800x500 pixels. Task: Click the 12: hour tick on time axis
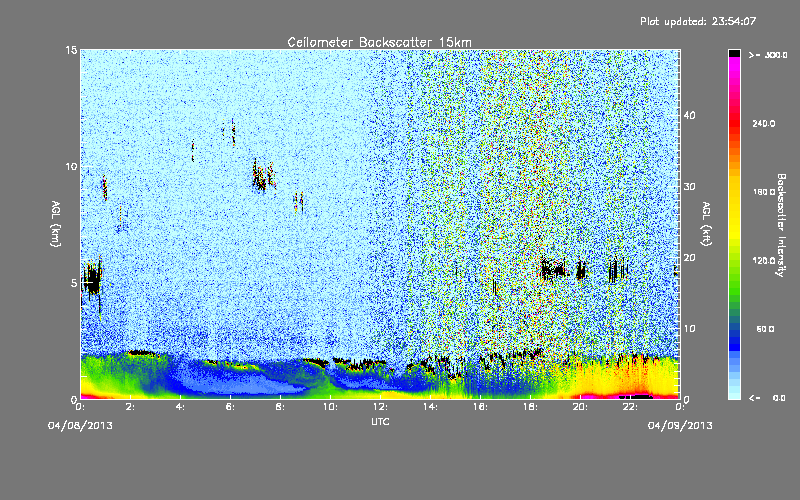pyautogui.click(x=380, y=407)
